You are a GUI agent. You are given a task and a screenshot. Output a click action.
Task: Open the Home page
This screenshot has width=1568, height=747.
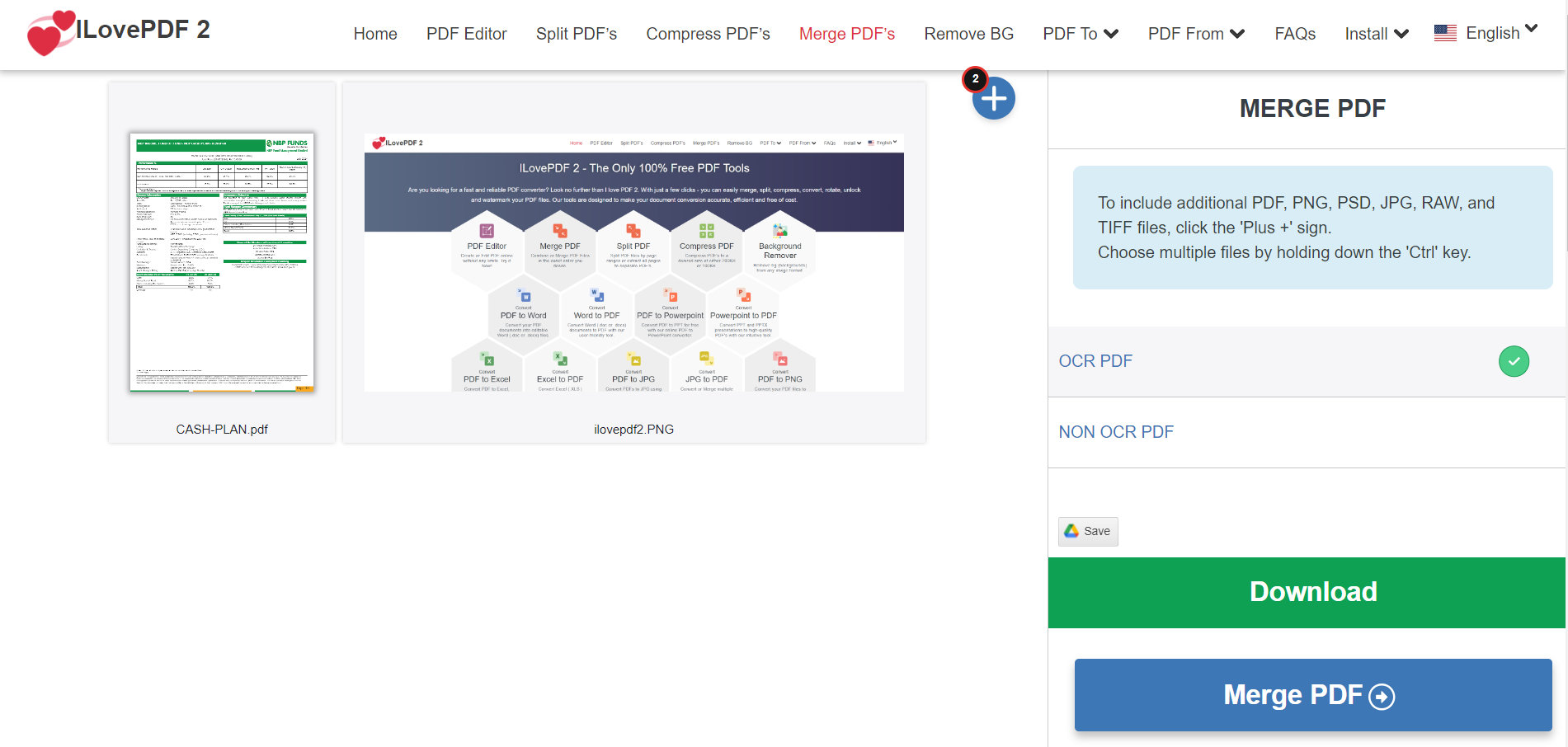coord(375,34)
